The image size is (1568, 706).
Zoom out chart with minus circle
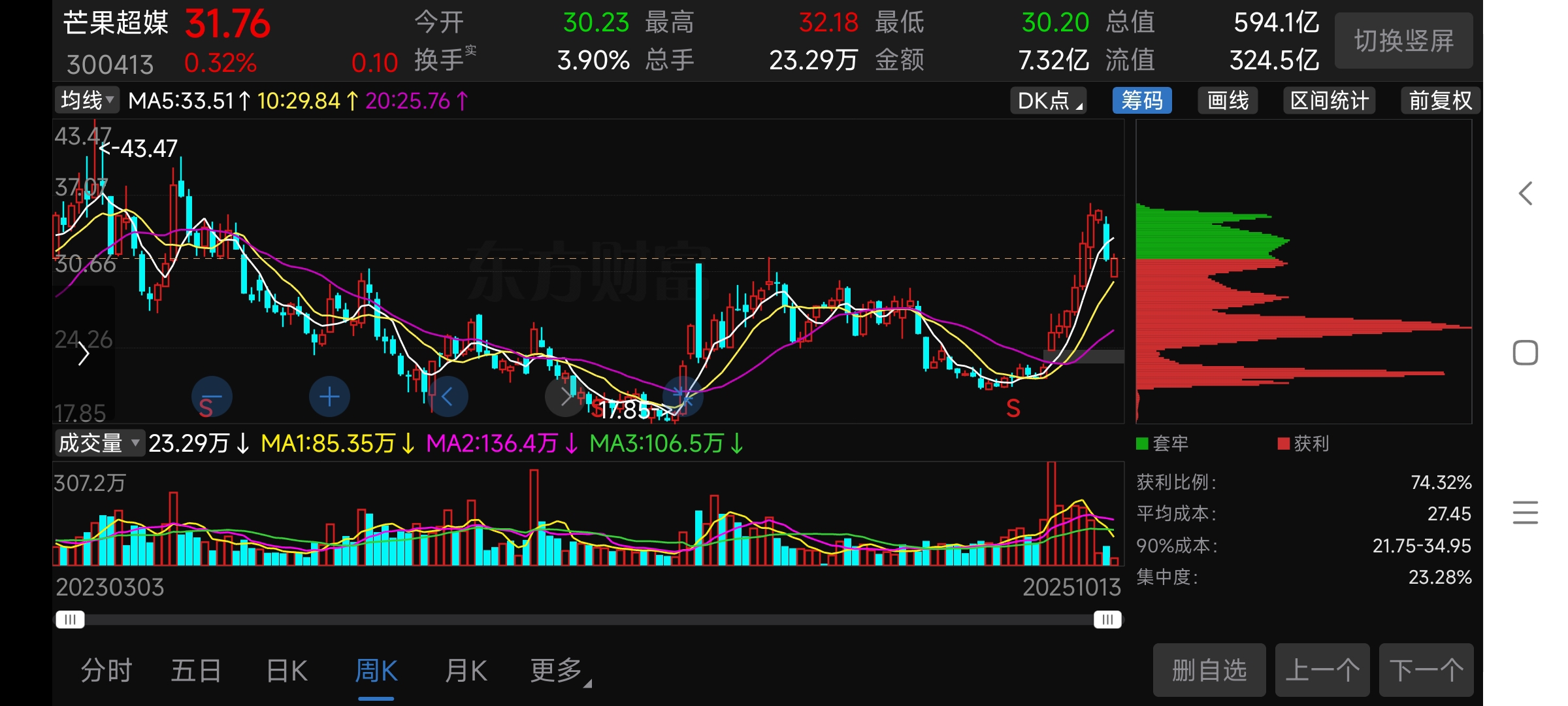click(212, 397)
